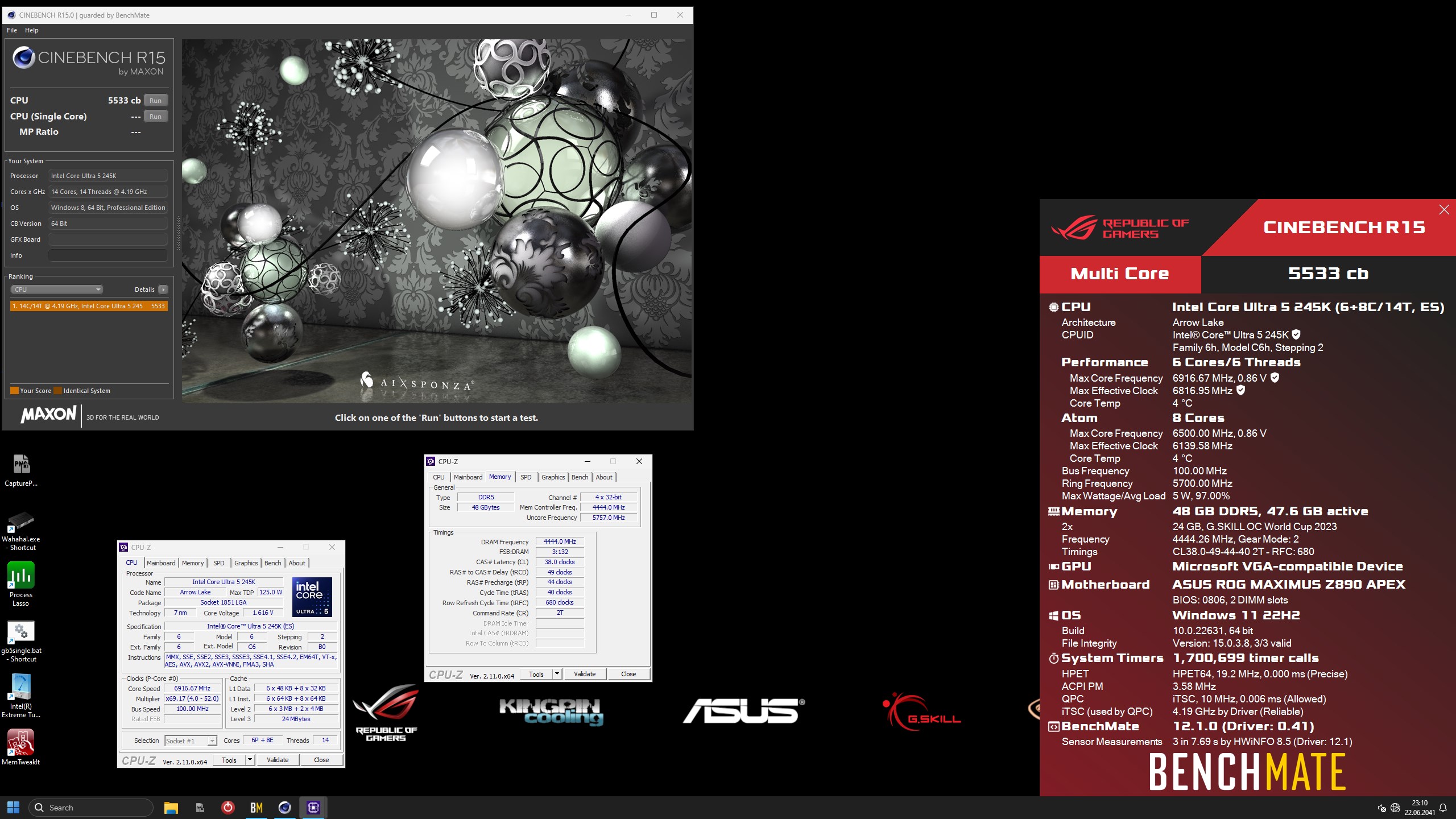Open the CPU ranking dropdown in Cinebench
Image resolution: width=1456 pixels, height=819 pixels.
click(56, 289)
